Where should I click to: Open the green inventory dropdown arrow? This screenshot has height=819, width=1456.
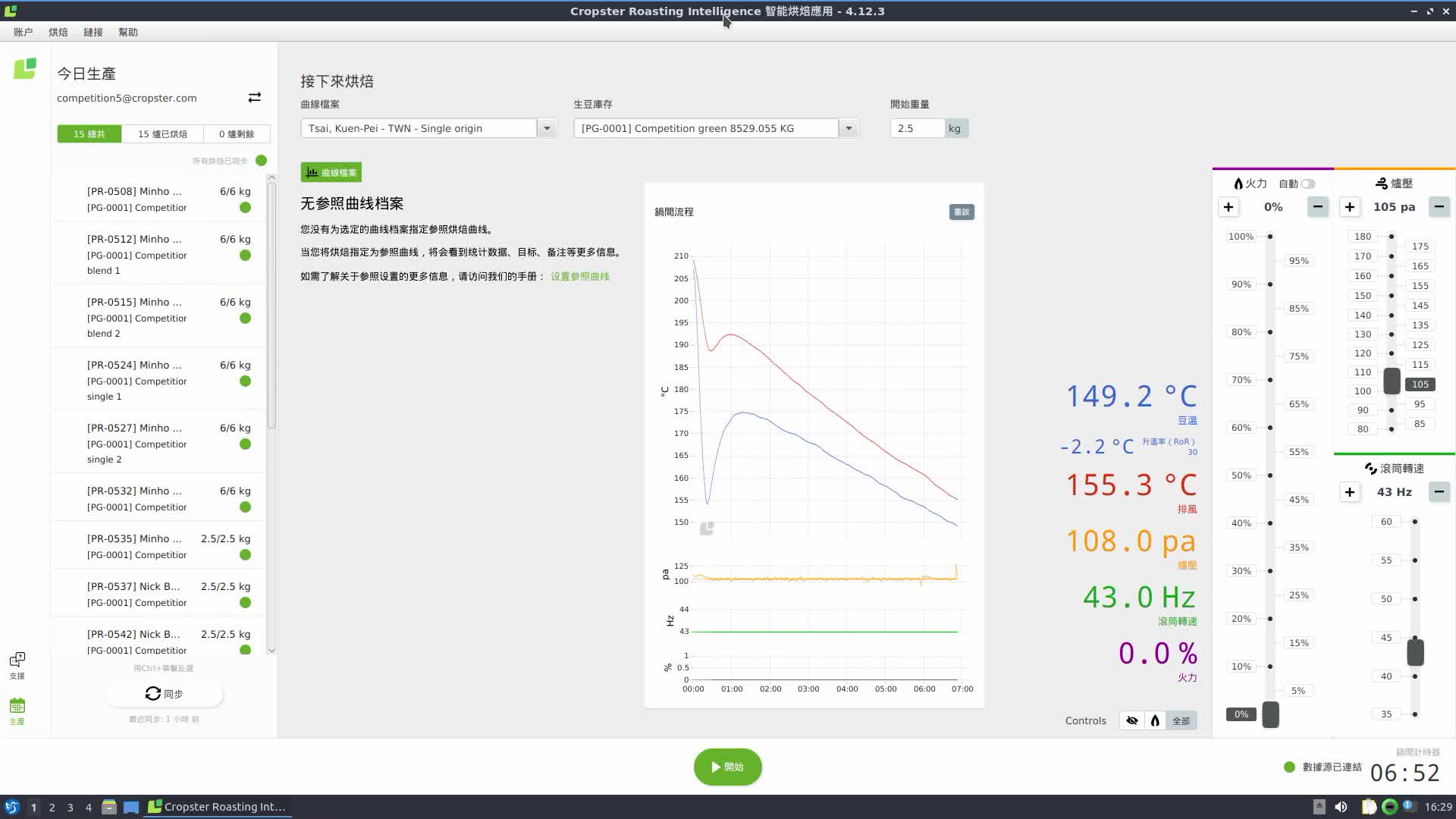coord(849,128)
